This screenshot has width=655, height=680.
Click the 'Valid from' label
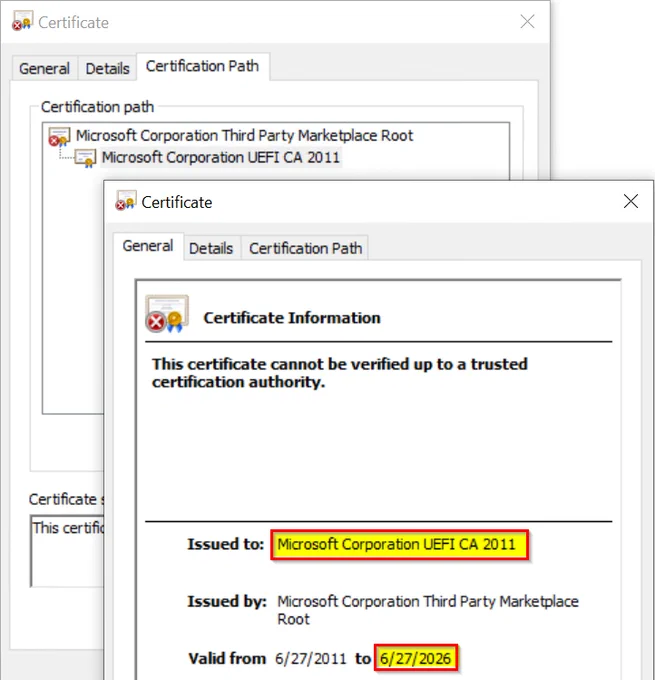click(227, 658)
